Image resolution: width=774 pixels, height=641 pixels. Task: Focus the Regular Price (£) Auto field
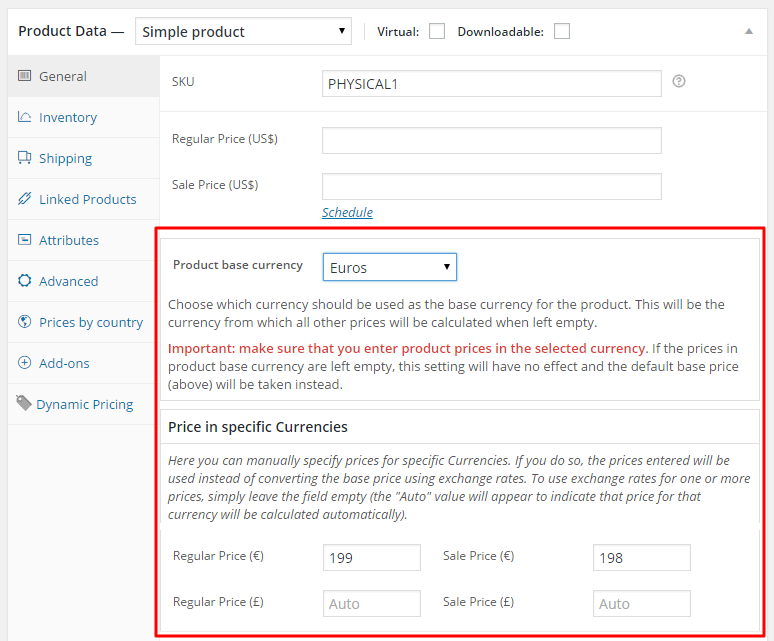pyautogui.click(x=371, y=603)
